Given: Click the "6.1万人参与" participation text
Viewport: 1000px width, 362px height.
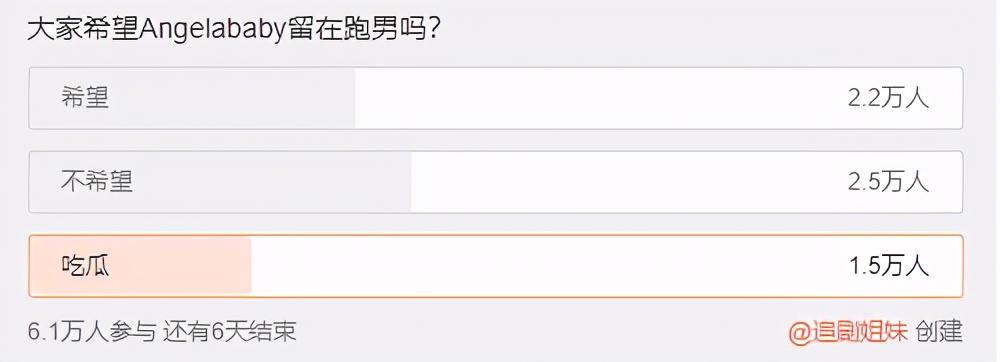Looking at the screenshot, I should pyautogui.click(x=92, y=331).
